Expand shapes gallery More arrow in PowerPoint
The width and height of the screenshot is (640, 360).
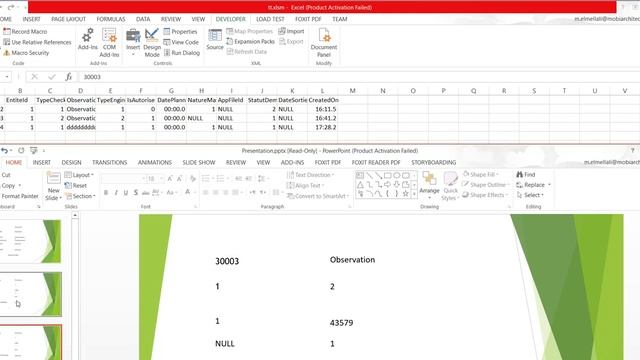click(x=414, y=195)
